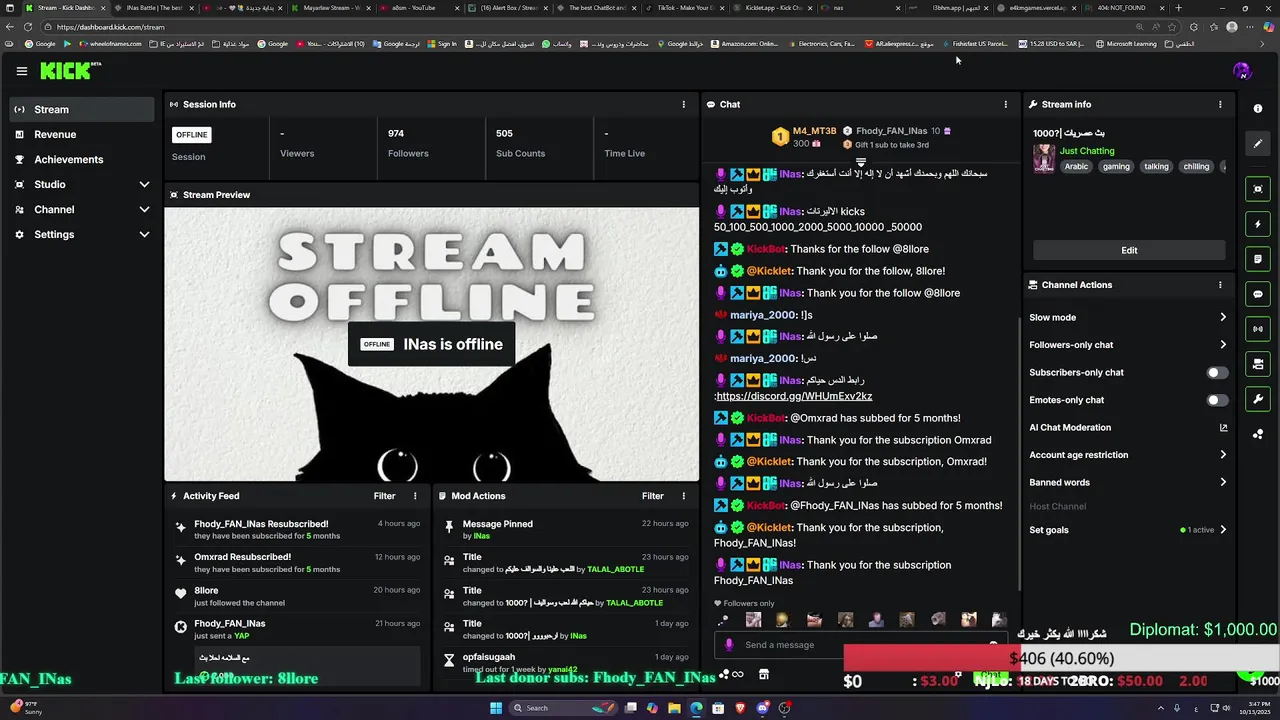Image resolution: width=1280 pixels, height=720 pixels.
Task: Expand the Studio sidebar section
Action: tap(82, 185)
